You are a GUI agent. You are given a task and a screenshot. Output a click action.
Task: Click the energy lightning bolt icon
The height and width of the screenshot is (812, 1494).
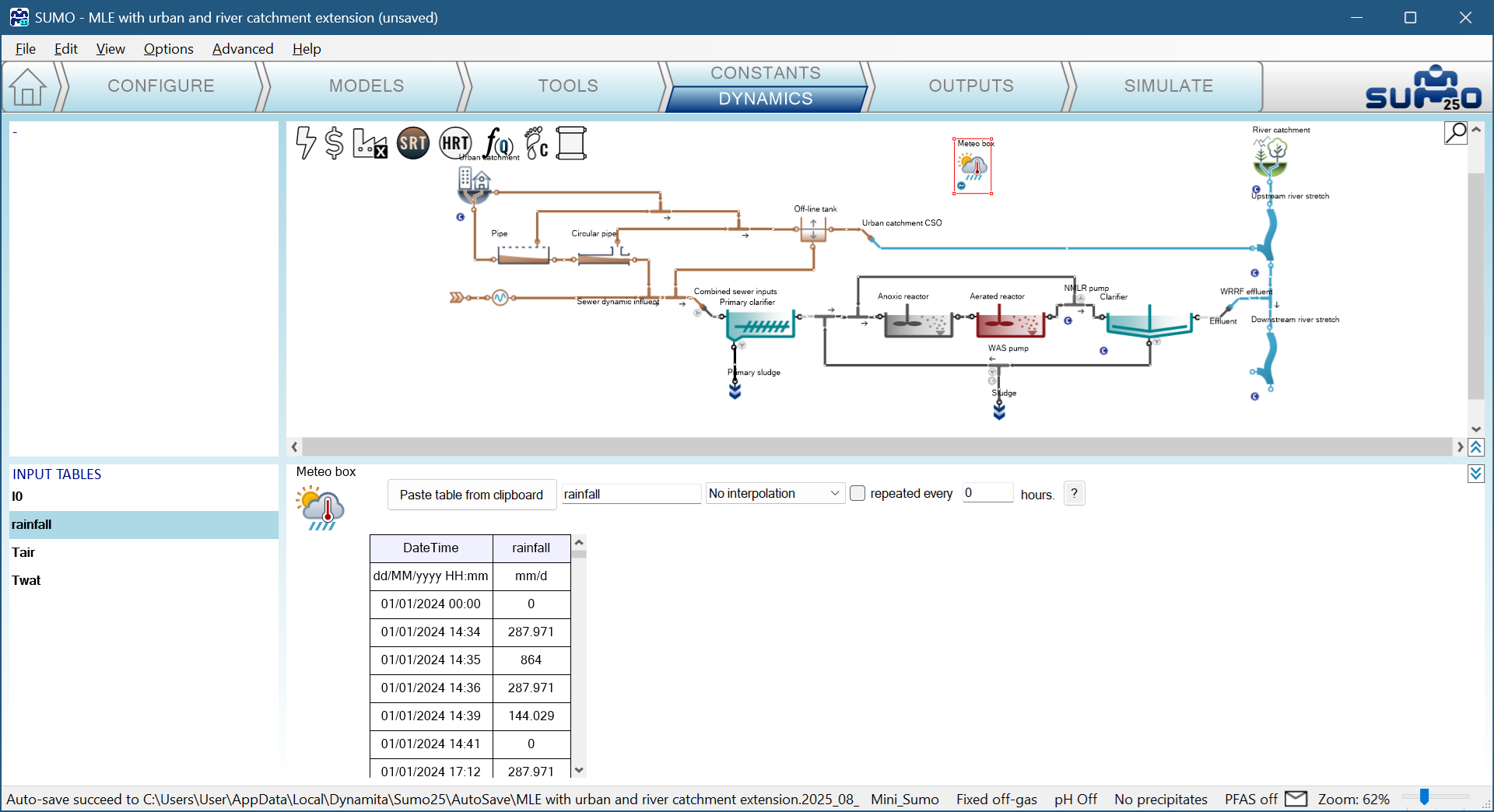coord(306,143)
